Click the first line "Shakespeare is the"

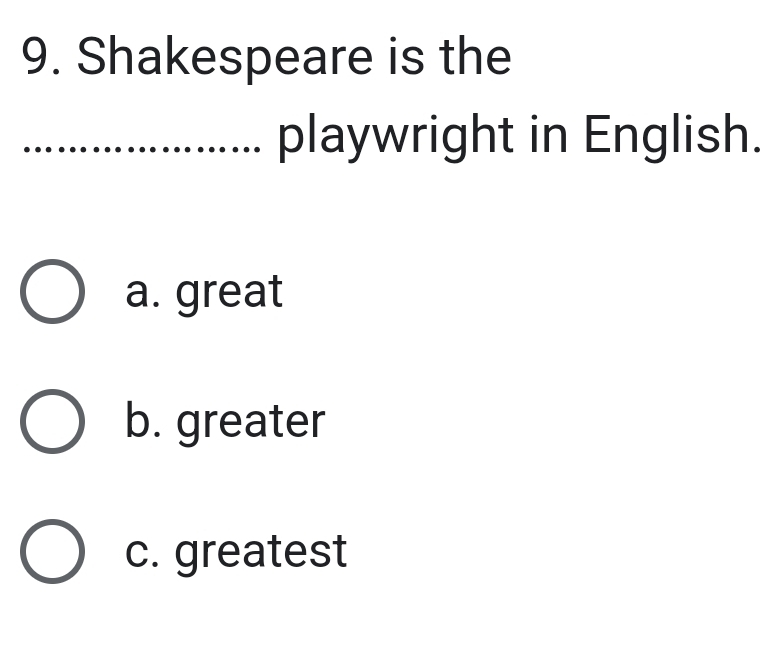(x=294, y=58)
